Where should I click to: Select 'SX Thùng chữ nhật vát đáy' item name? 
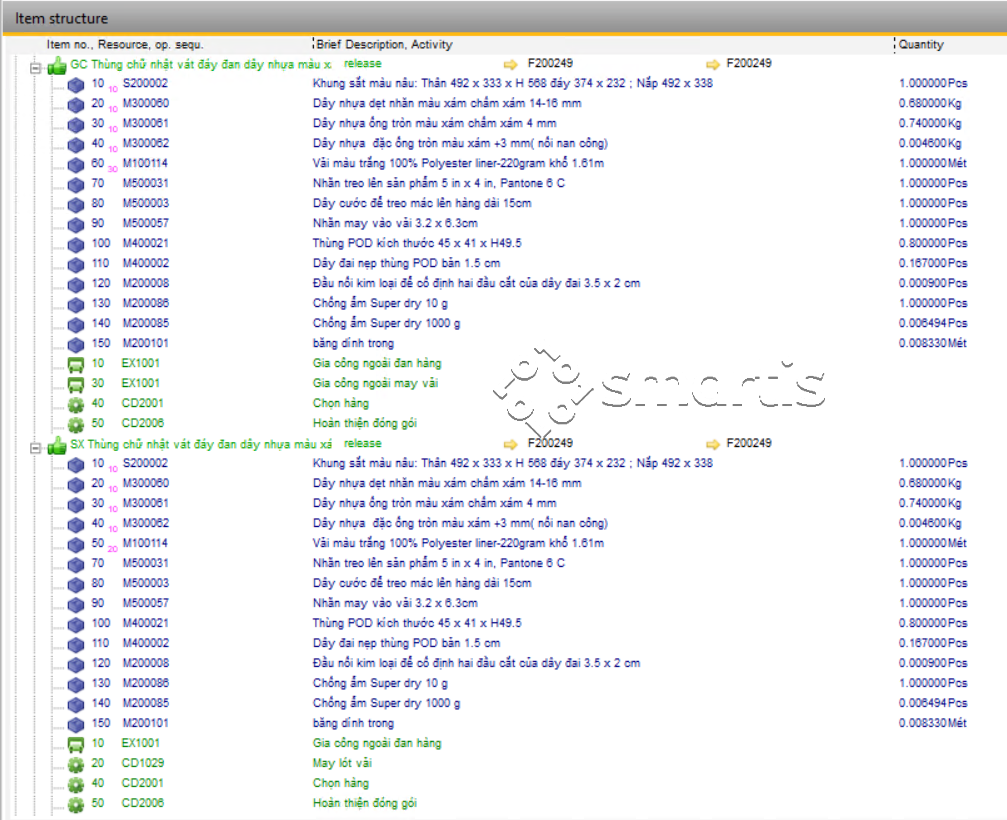[201, 444]
